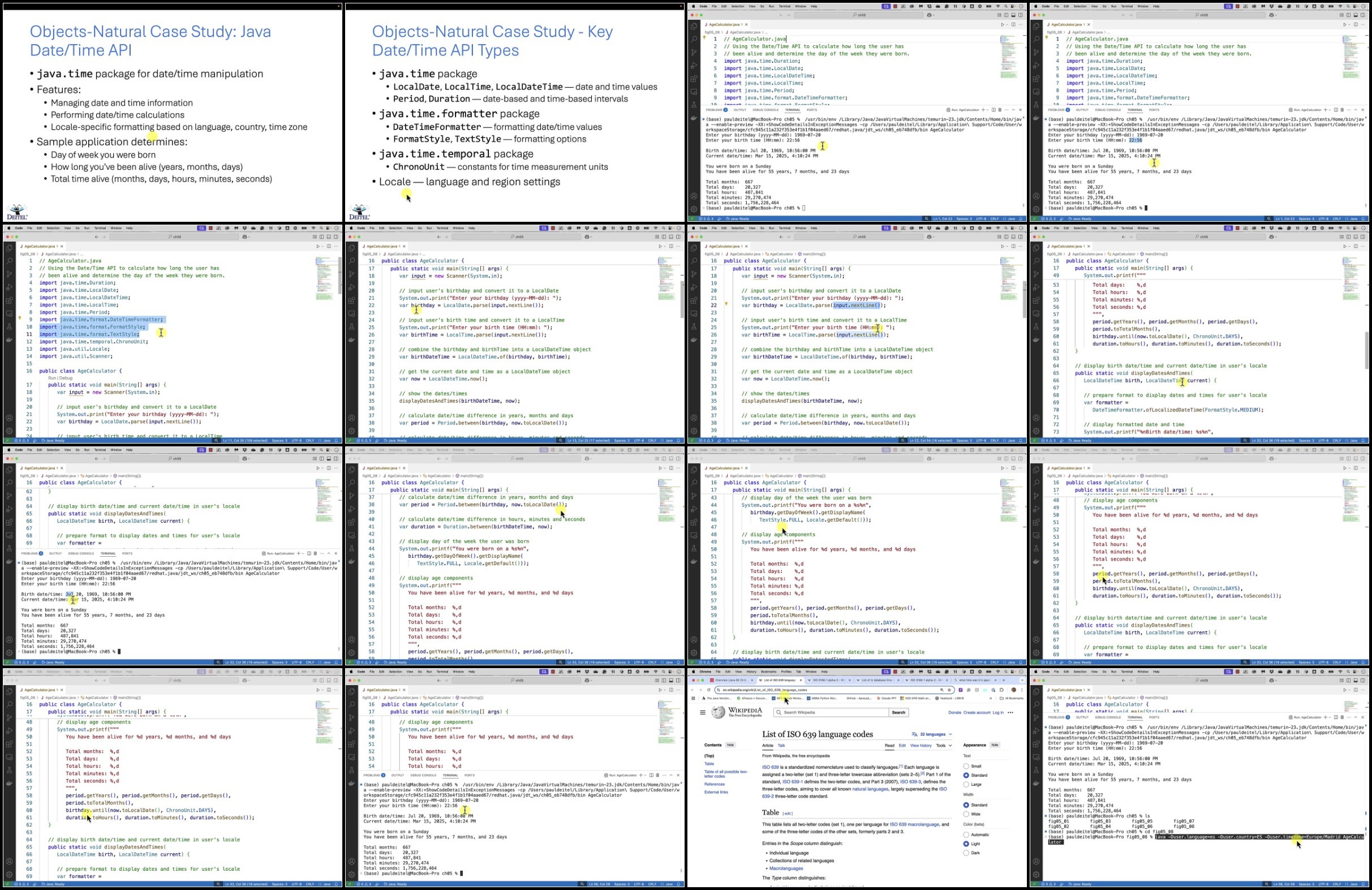Open Testing flask in highlighted-imports VS Code frame
1372x890 pixels.
(x=9, y=327)
